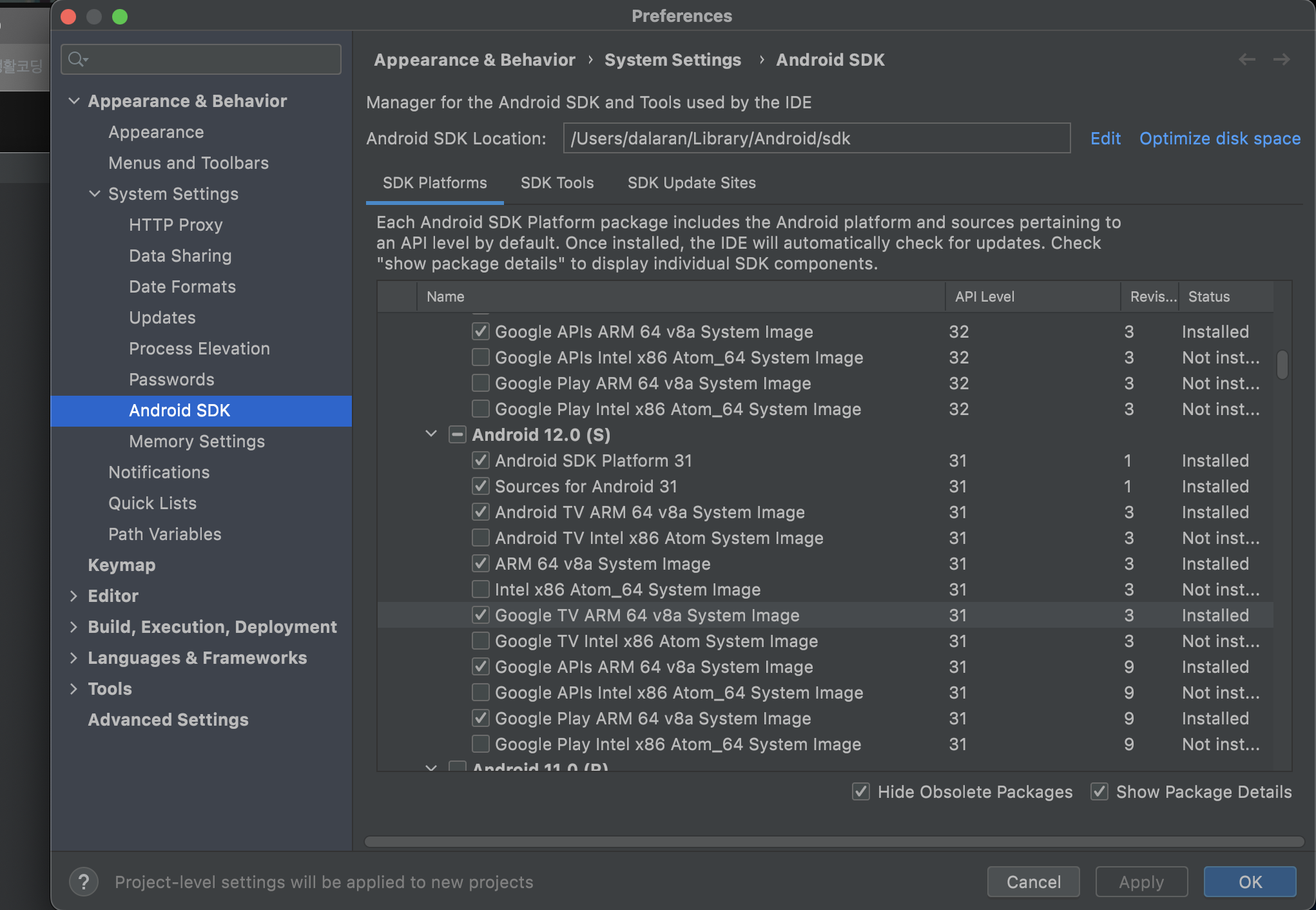Expand the Editor settings section
The image size is (1316, 910).
coord(73,595)
